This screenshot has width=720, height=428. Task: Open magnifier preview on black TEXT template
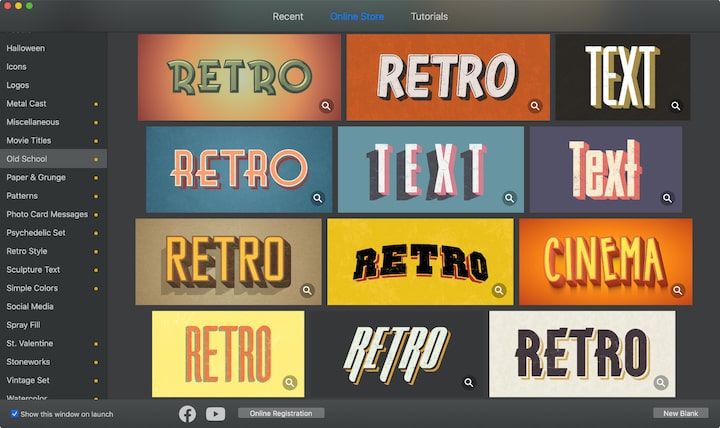click(x=675, y=106)
